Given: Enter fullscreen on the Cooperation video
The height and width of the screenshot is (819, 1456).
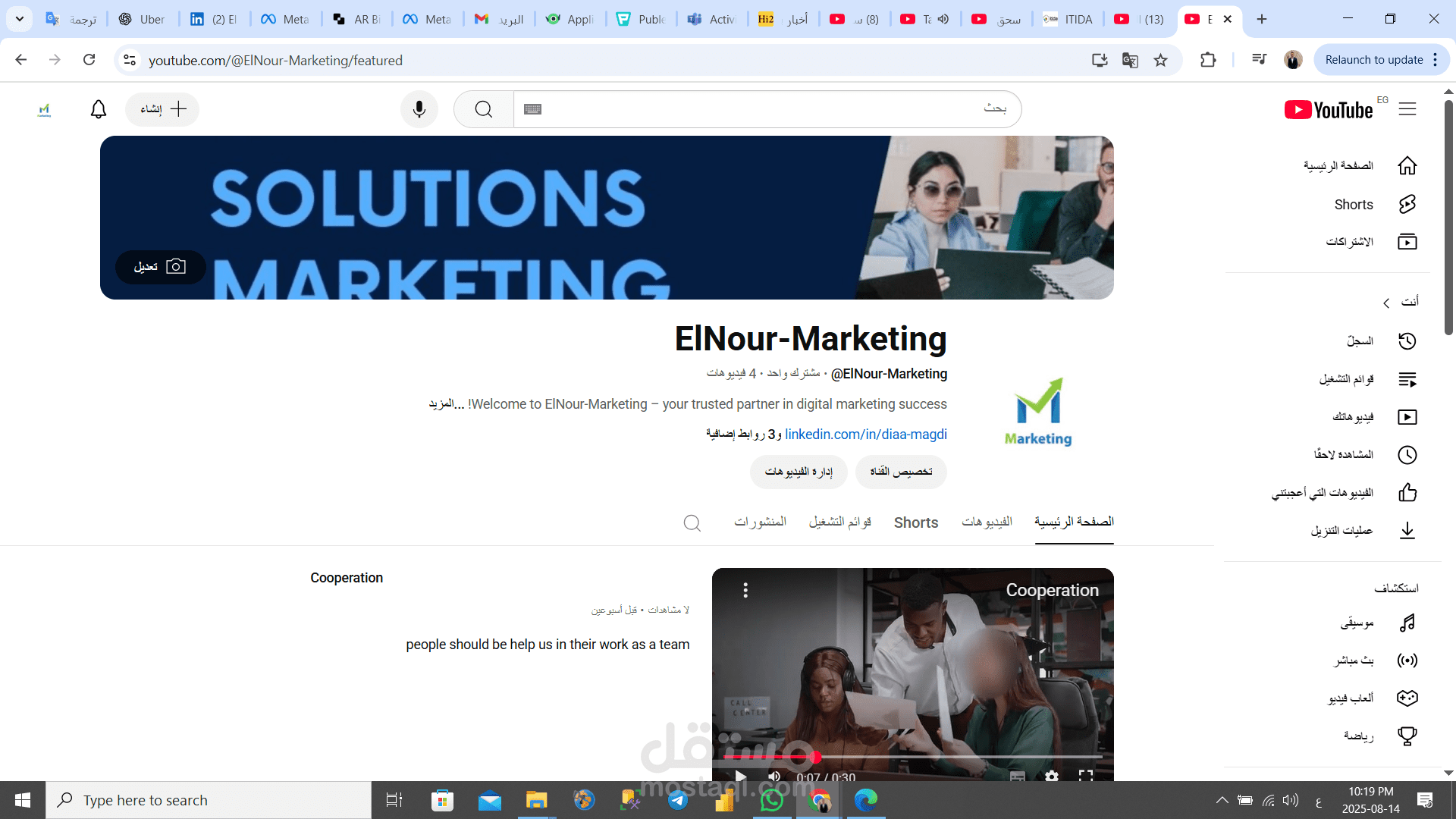Looking at the screenshot, I should pyautogui.click(x=1086, y=776).
